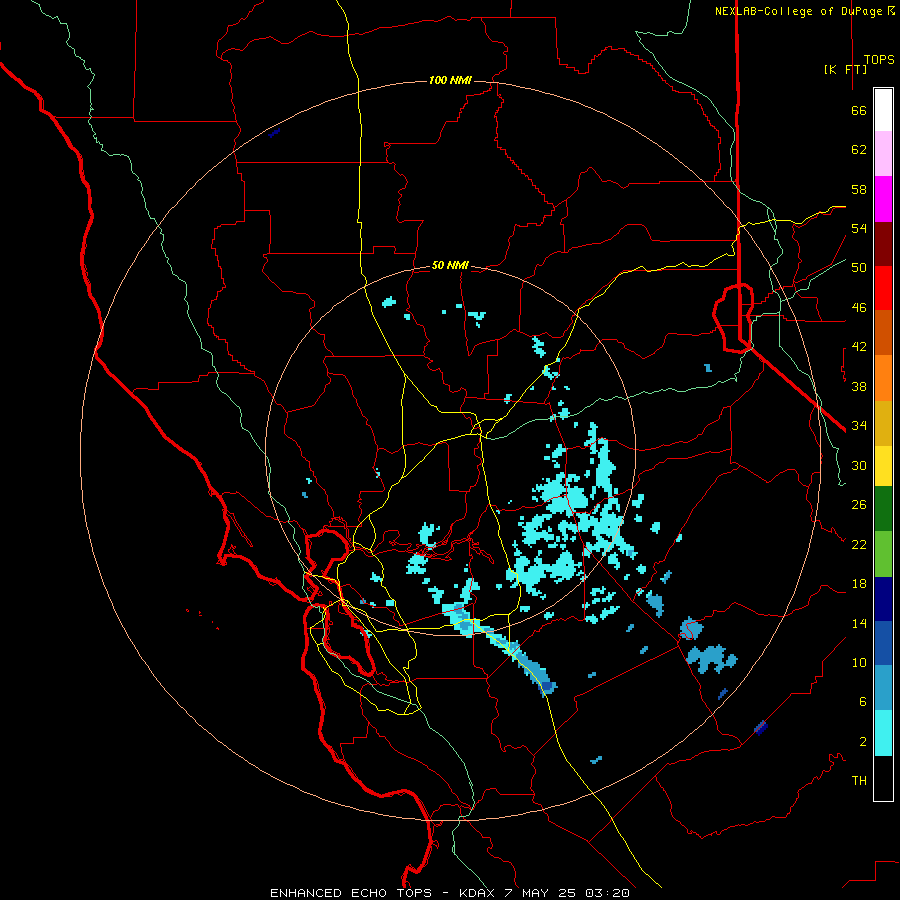Click the '10' legend value
The image size is (900, 900).
tap(859, 662)
